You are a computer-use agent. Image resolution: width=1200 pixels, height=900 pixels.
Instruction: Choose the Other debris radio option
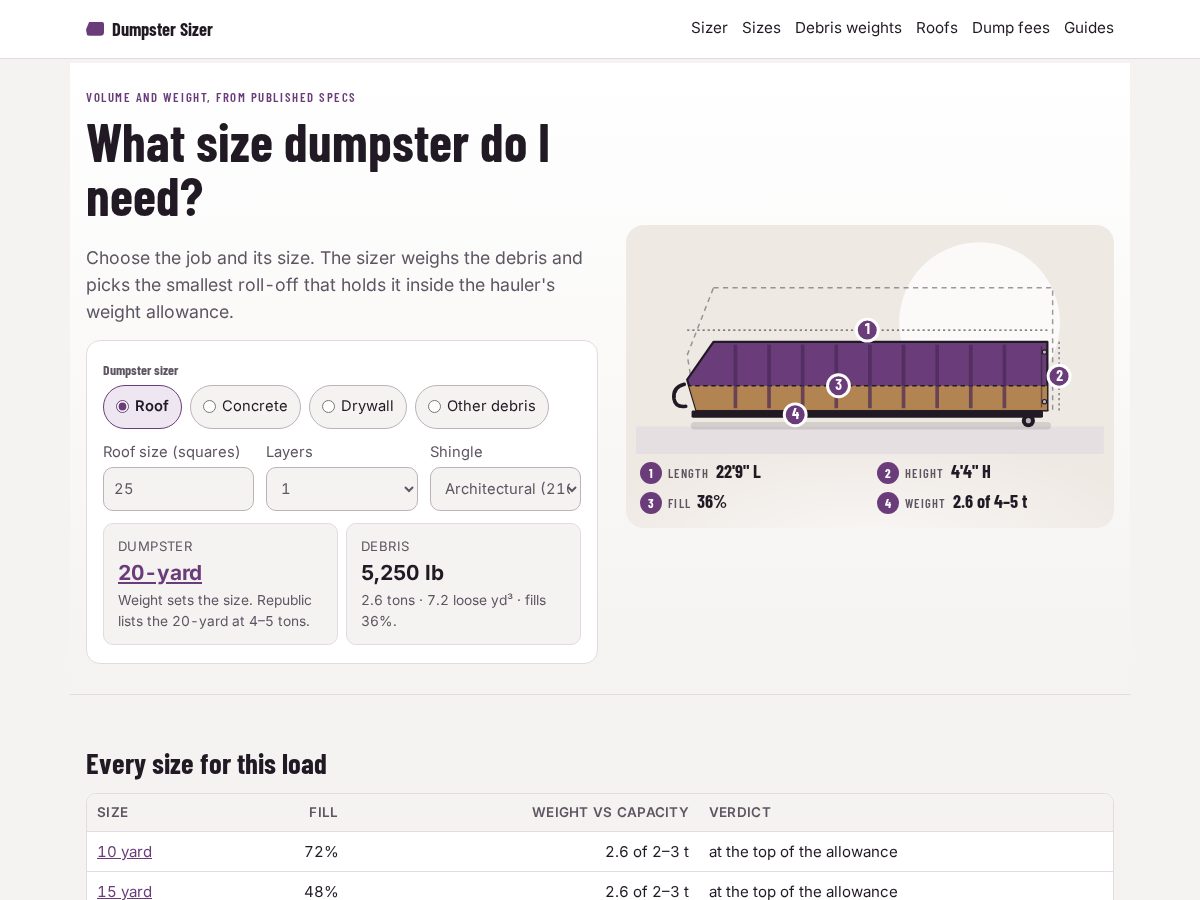(x=482, y=407)
